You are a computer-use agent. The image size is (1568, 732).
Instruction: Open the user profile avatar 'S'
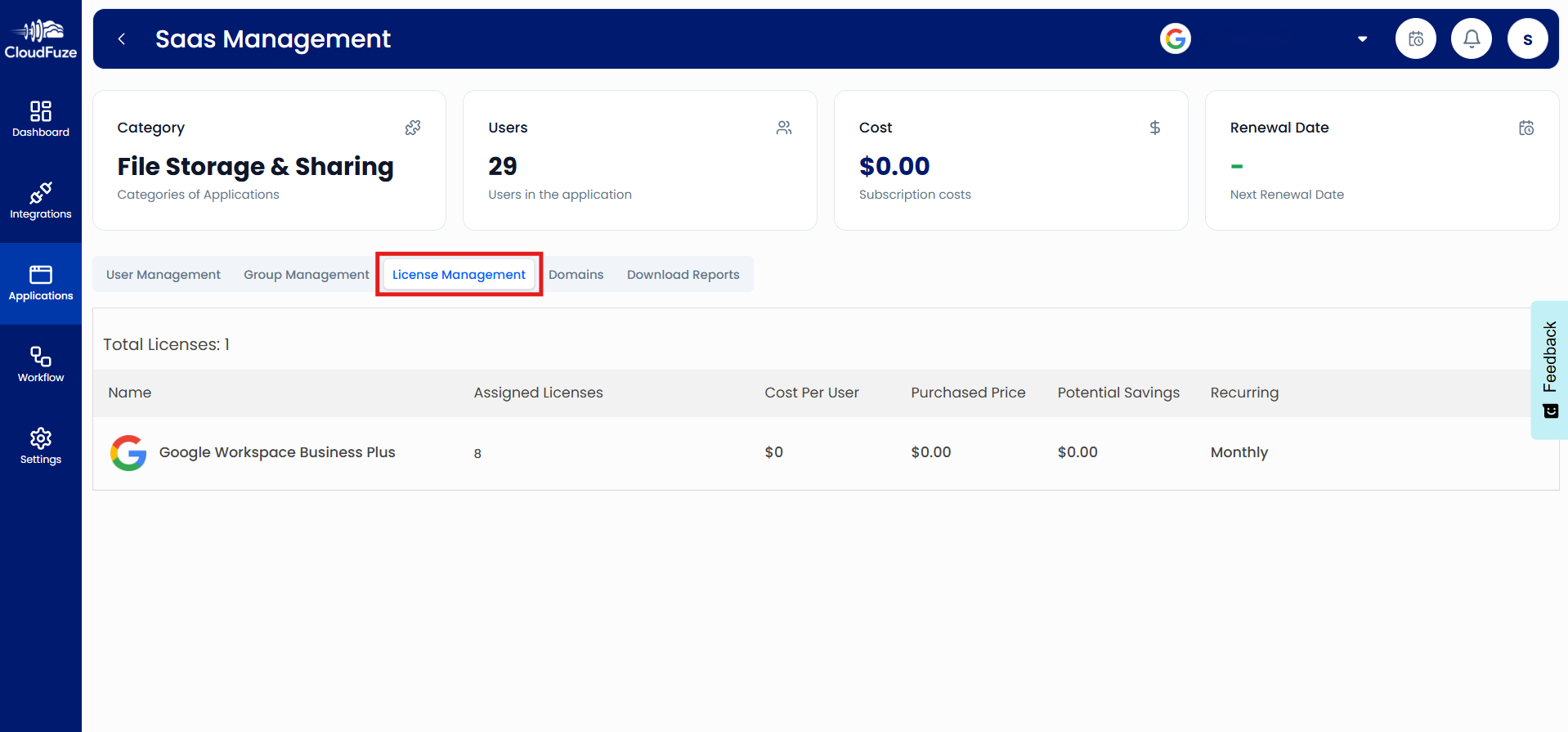click(1527, 39)
